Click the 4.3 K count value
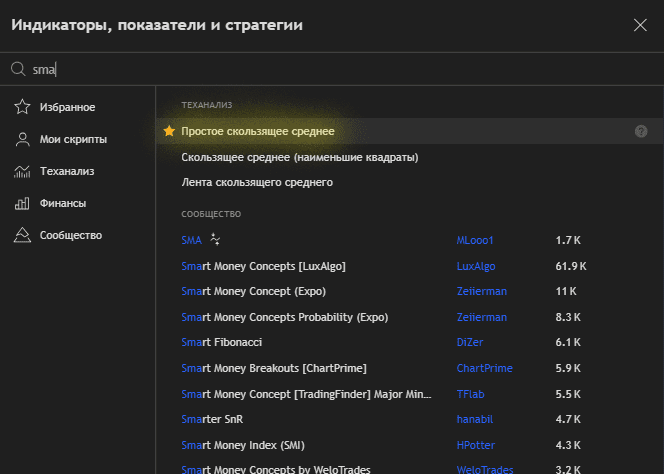 (x=568, y=445)
